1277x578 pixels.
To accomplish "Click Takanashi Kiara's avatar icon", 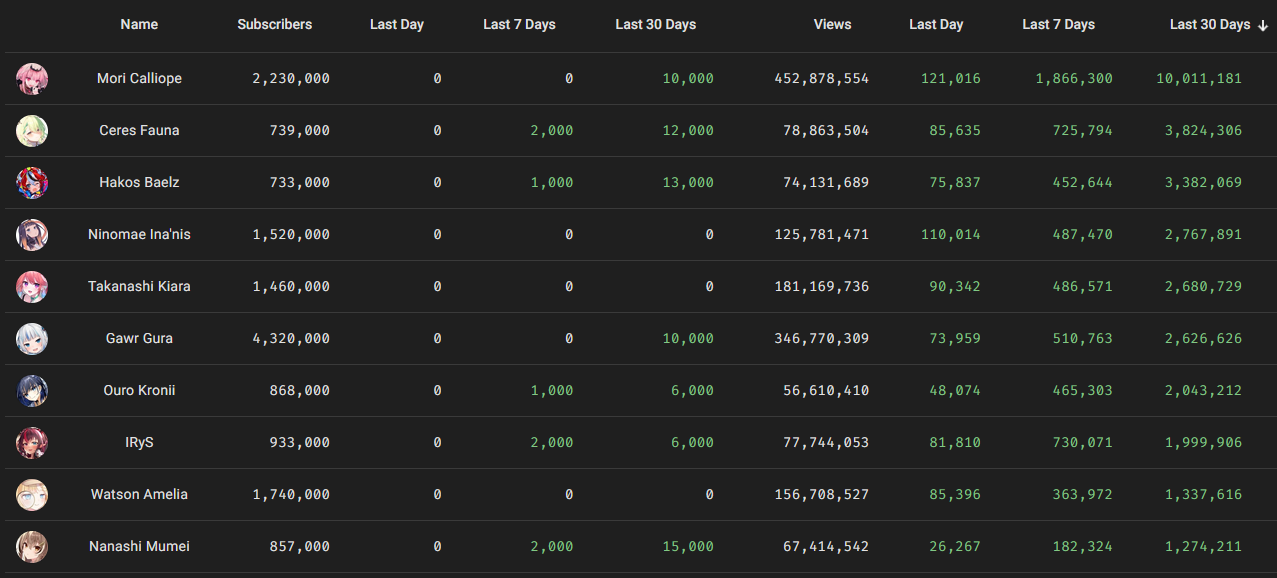I will coord(32,287).
